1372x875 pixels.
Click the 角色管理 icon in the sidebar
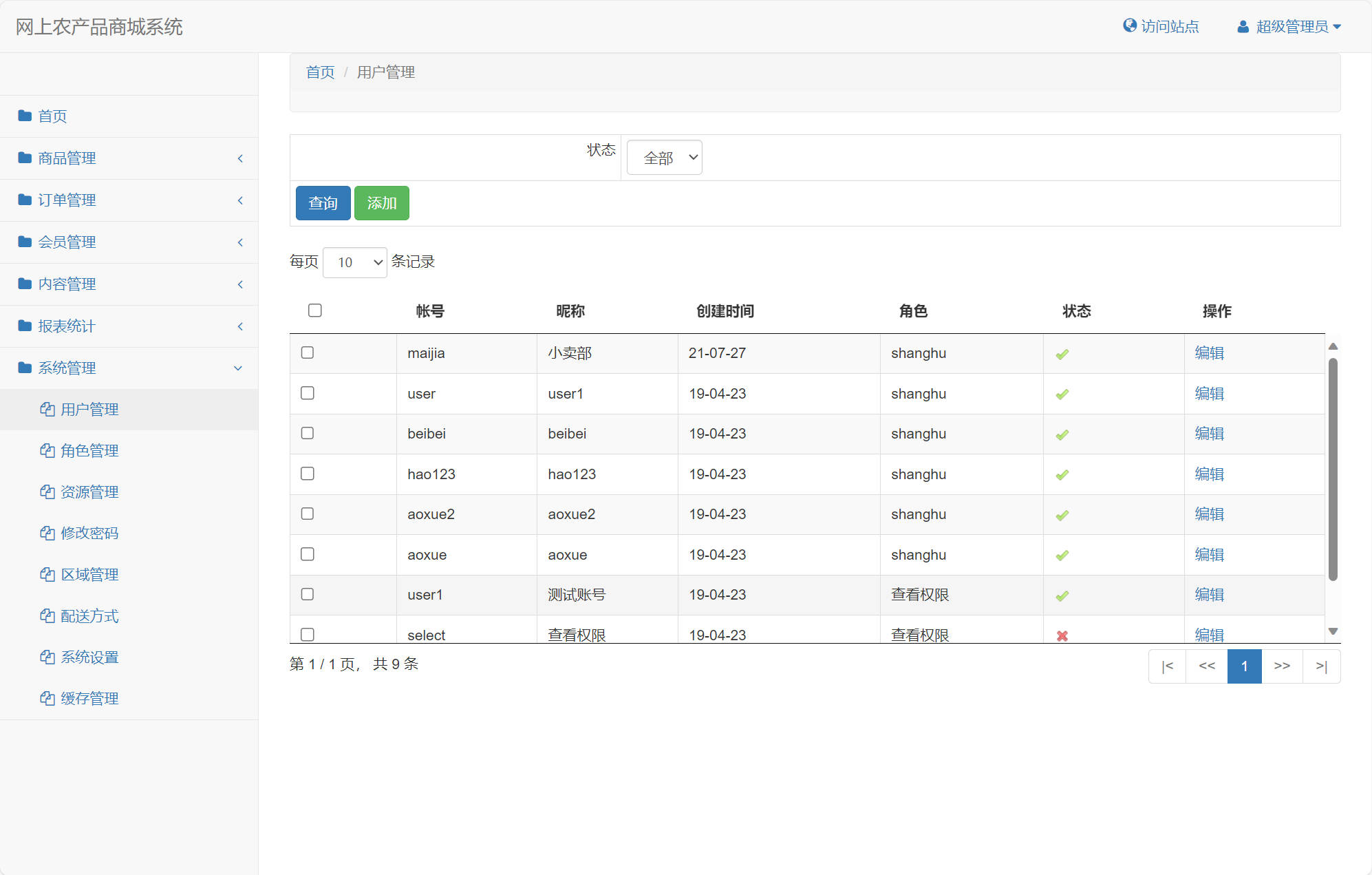tap(46, 450)
